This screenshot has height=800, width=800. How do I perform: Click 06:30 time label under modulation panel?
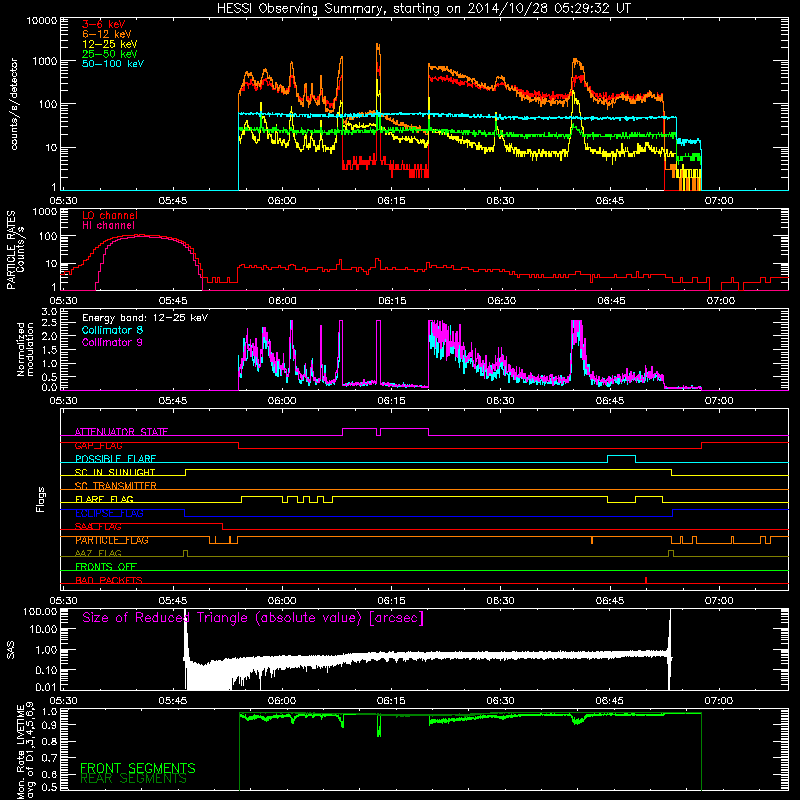coord(501,401)
